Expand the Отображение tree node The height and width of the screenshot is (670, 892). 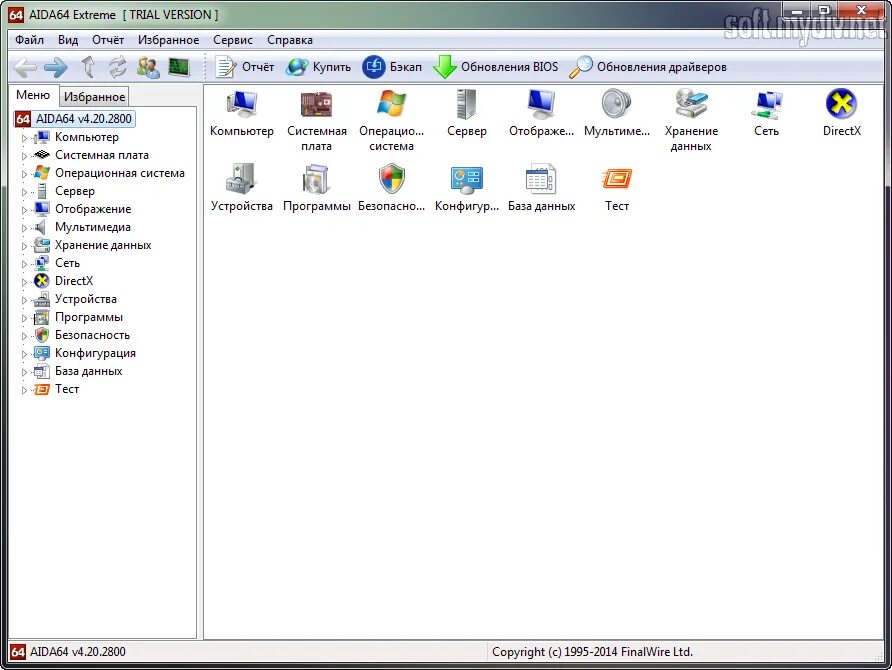coord(24,210)
